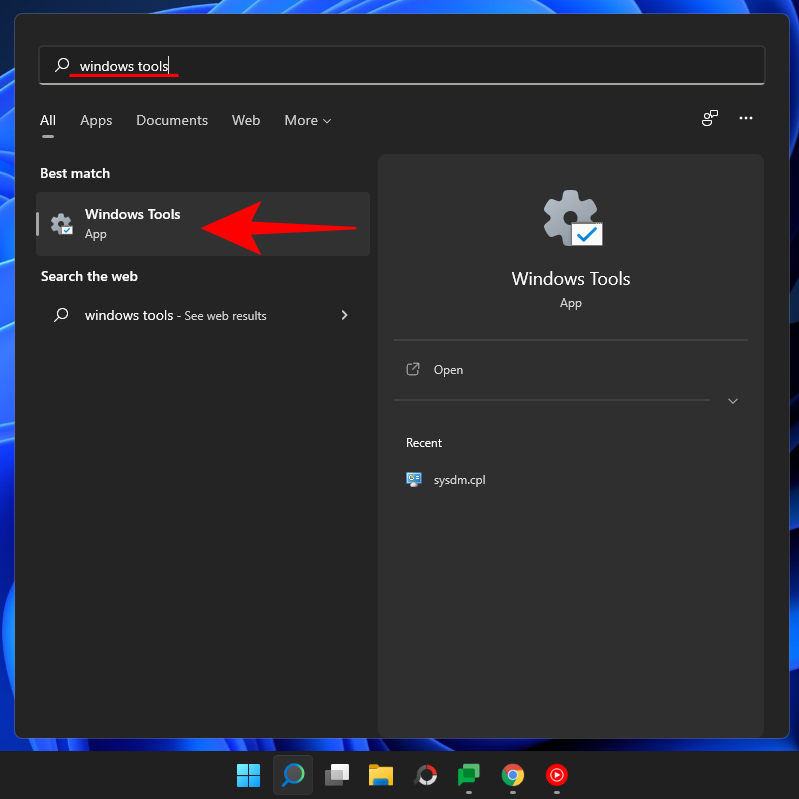Open YouTube Music from the taskbar
This screenshot has width=799, height=799.
[x=557, y=775]
